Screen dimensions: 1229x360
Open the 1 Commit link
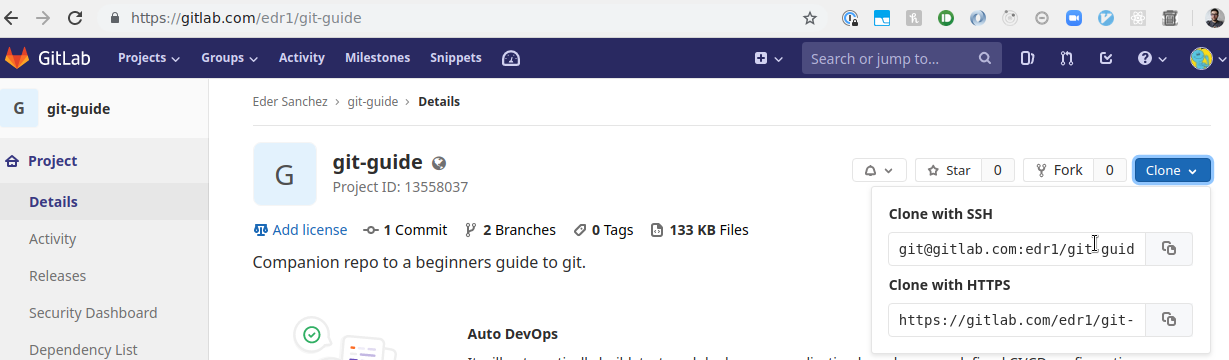(405, 230)
